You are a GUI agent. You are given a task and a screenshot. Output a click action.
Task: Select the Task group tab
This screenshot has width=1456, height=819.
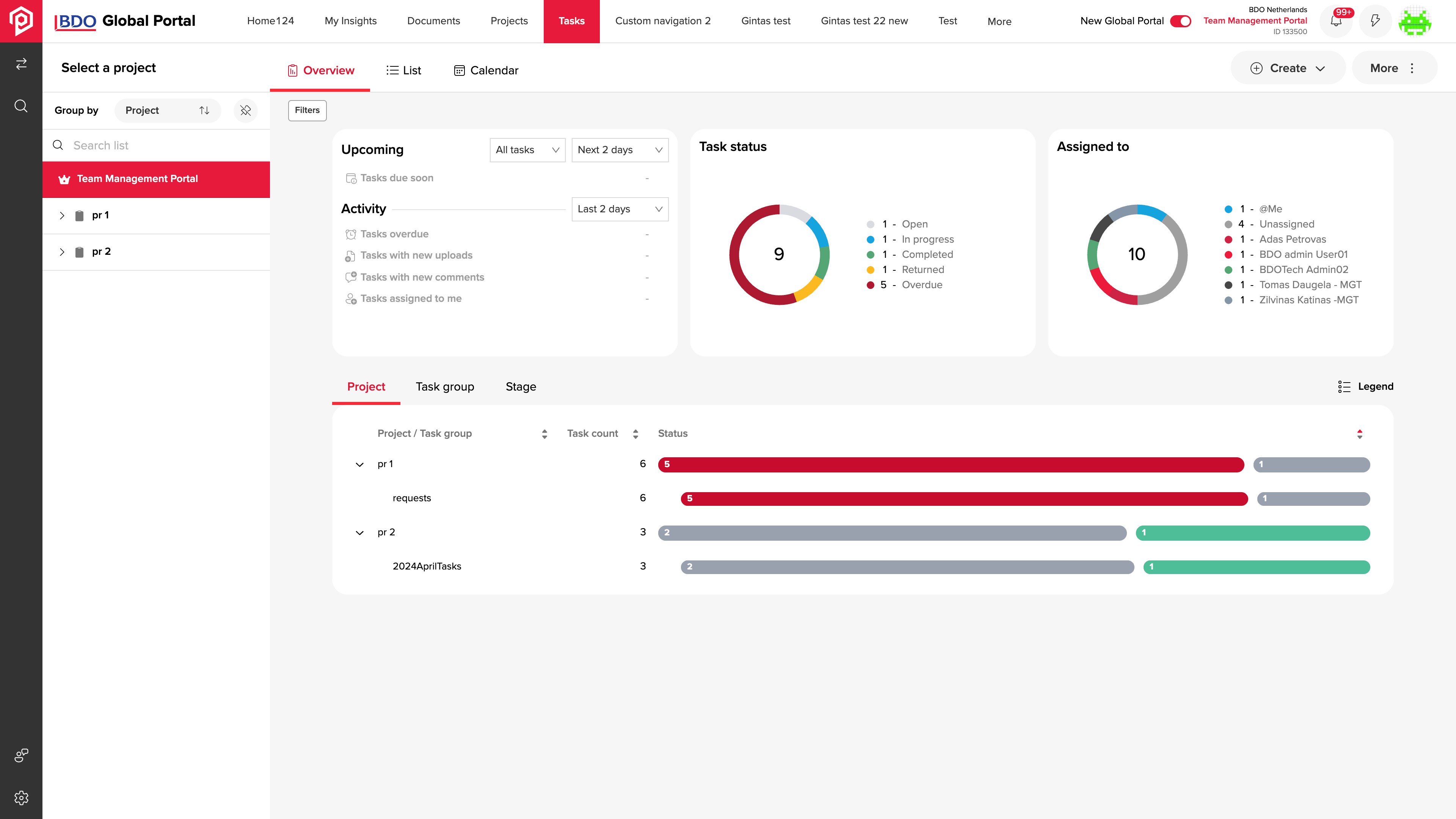click(x=445, y=387)
